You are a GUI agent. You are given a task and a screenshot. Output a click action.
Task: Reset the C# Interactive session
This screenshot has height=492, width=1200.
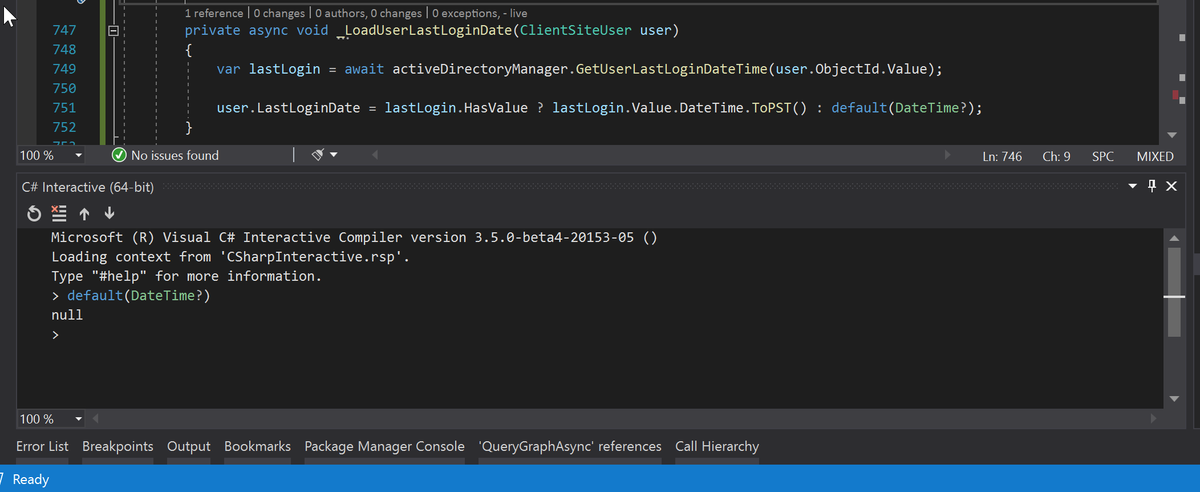tap(34, 213)
